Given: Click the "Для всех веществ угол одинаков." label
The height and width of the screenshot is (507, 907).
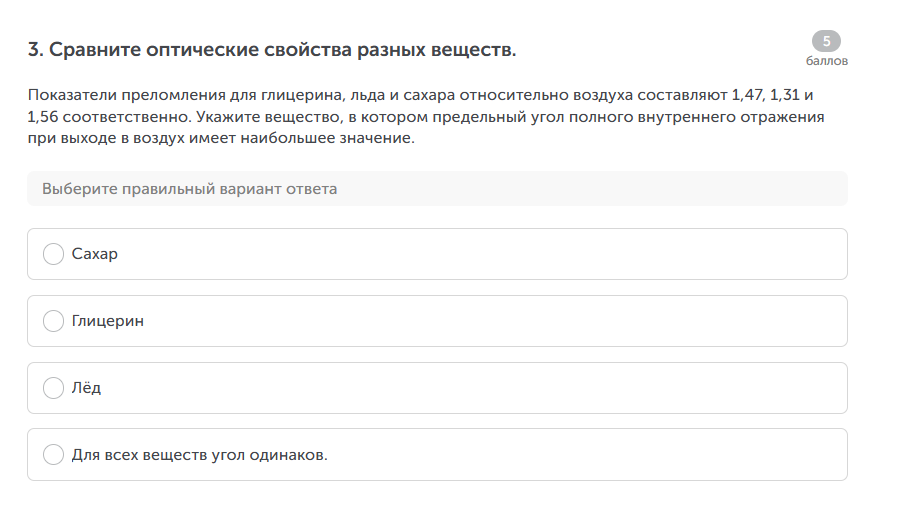Looking at the screenshot, I should point(200,455).
